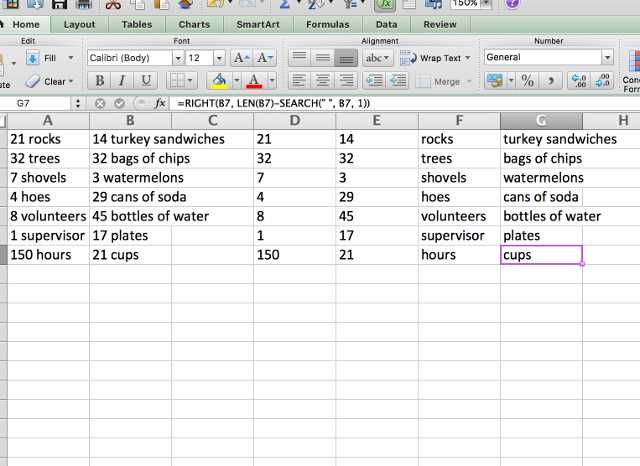Click the Clear eraser icon
Image resolution: width=640 pixels, height=466 pixels.
[32, 81]
